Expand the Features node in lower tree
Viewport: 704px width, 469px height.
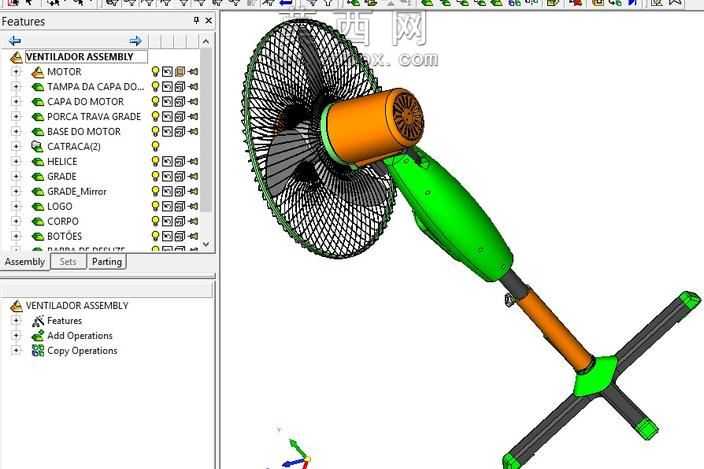(x=16, y=321)
